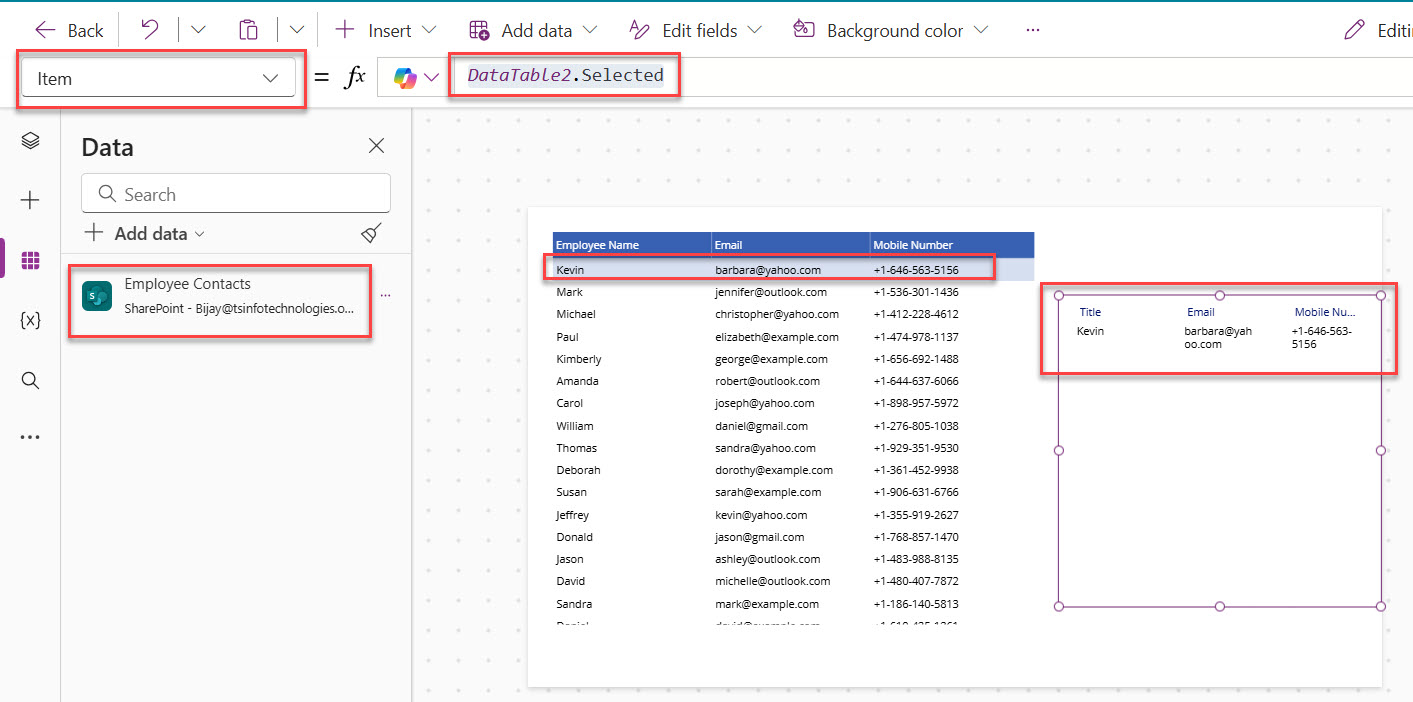Image resolution: width=1413 pixels, height=702 pixels.
Task: Click the +1-898-957-5972 cell
Action: [x=915, y=403]
